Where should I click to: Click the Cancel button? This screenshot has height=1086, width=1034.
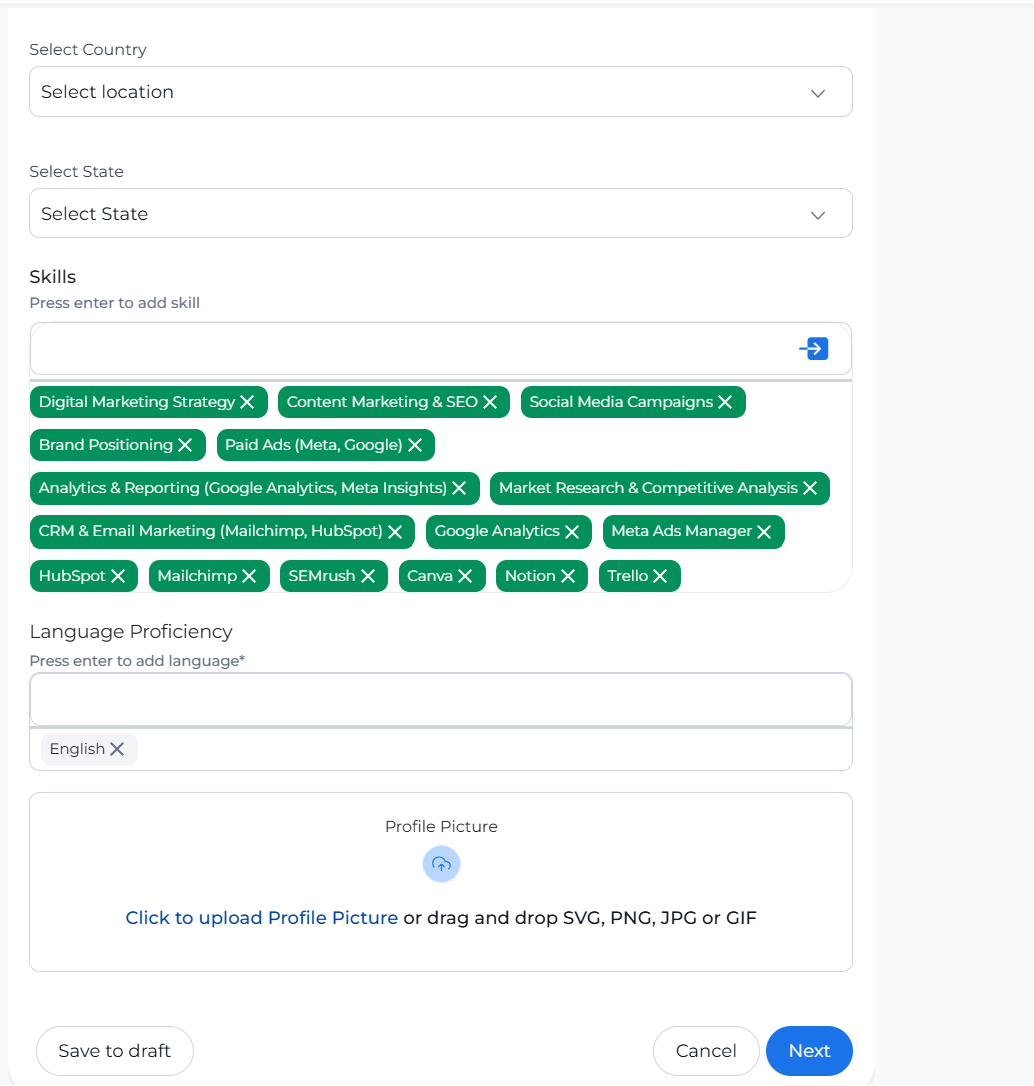click(706, 1051)
